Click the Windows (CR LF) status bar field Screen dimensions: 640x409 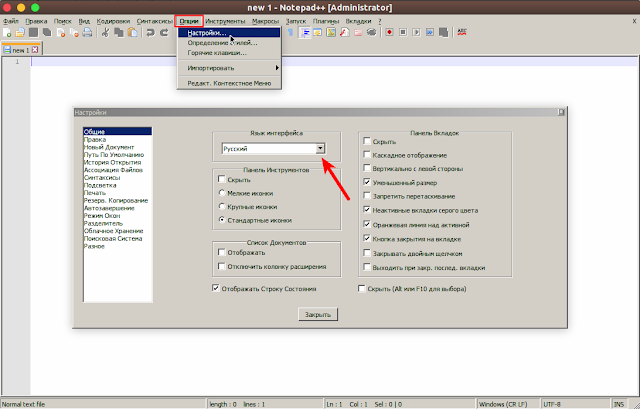[508, 404]
